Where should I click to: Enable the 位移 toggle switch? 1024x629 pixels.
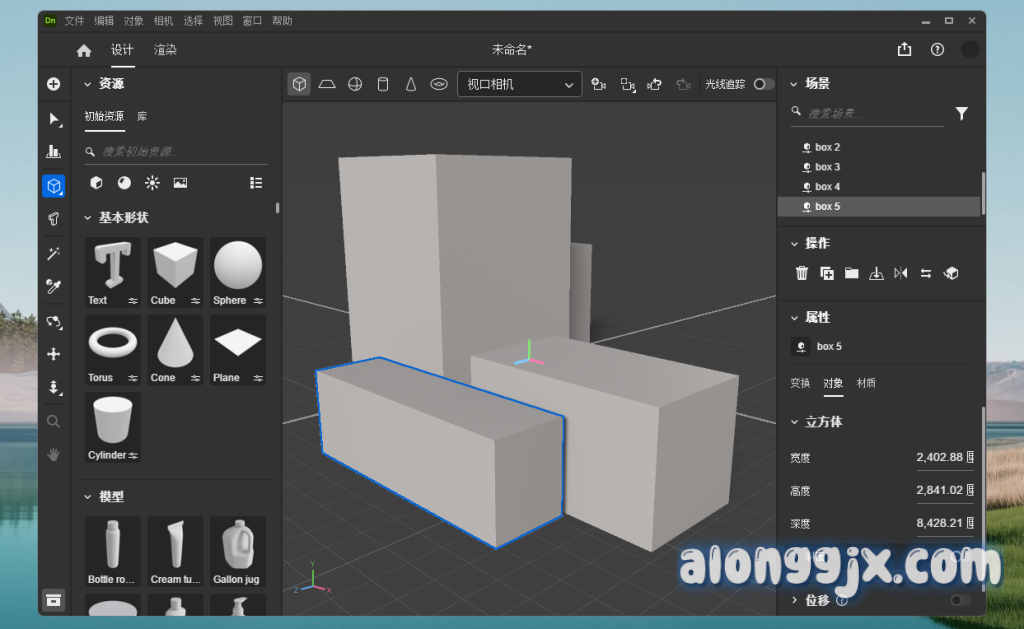tap(960, 600)
